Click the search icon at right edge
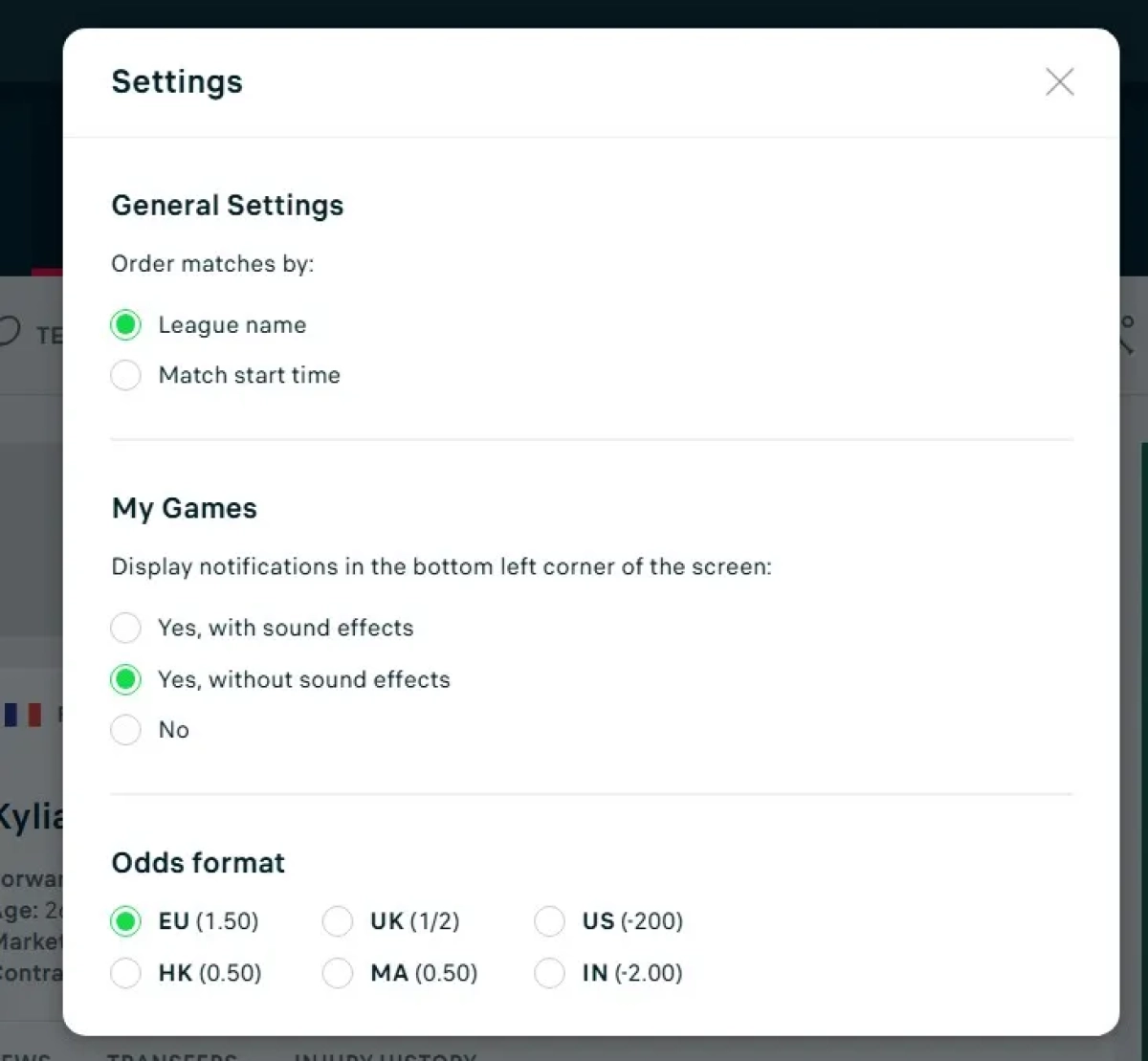 pyautogui.click(x=1129, y=335)
